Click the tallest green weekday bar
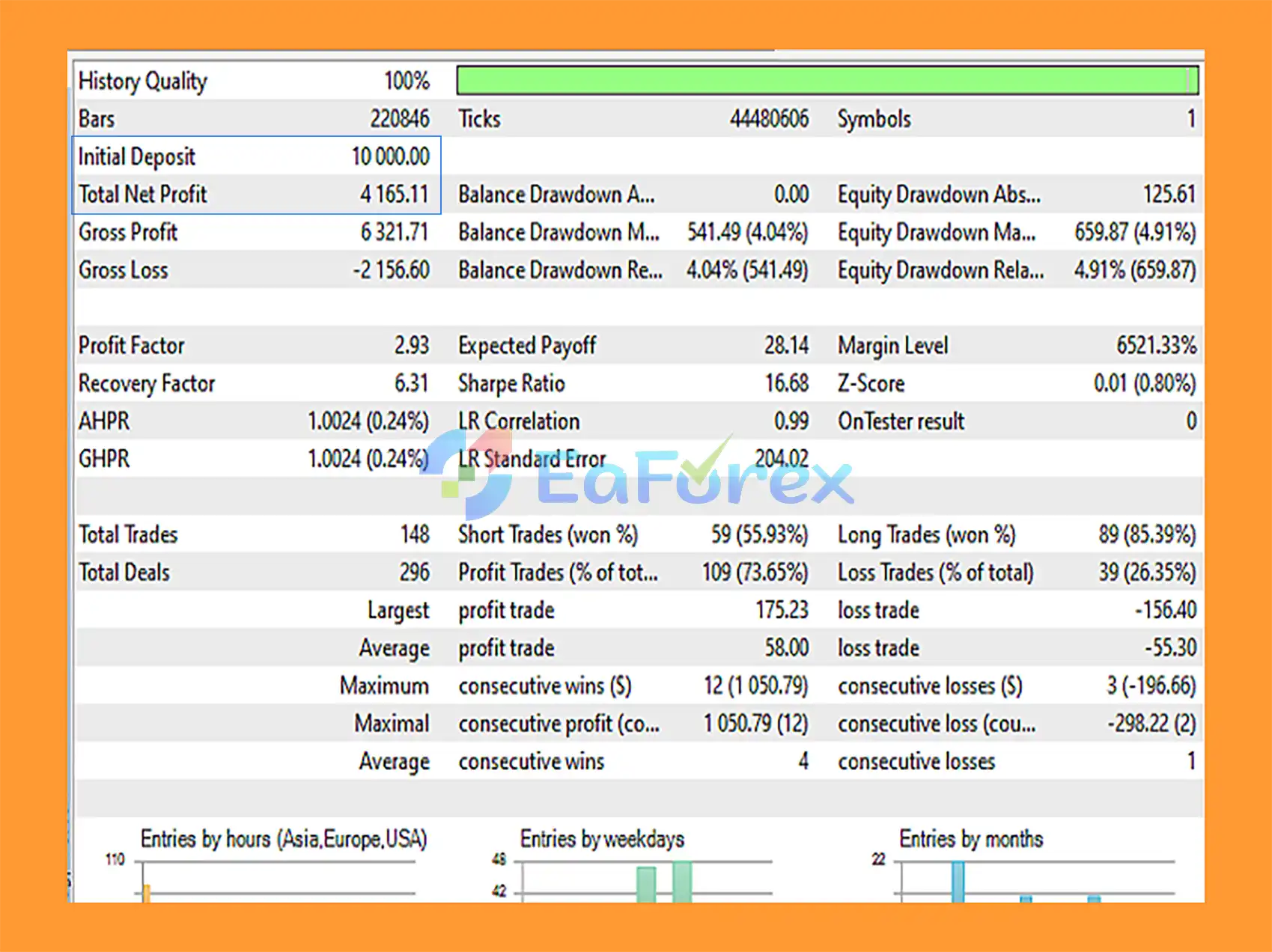The width and height of the screenshot is (1272, 952). point(682,882)
